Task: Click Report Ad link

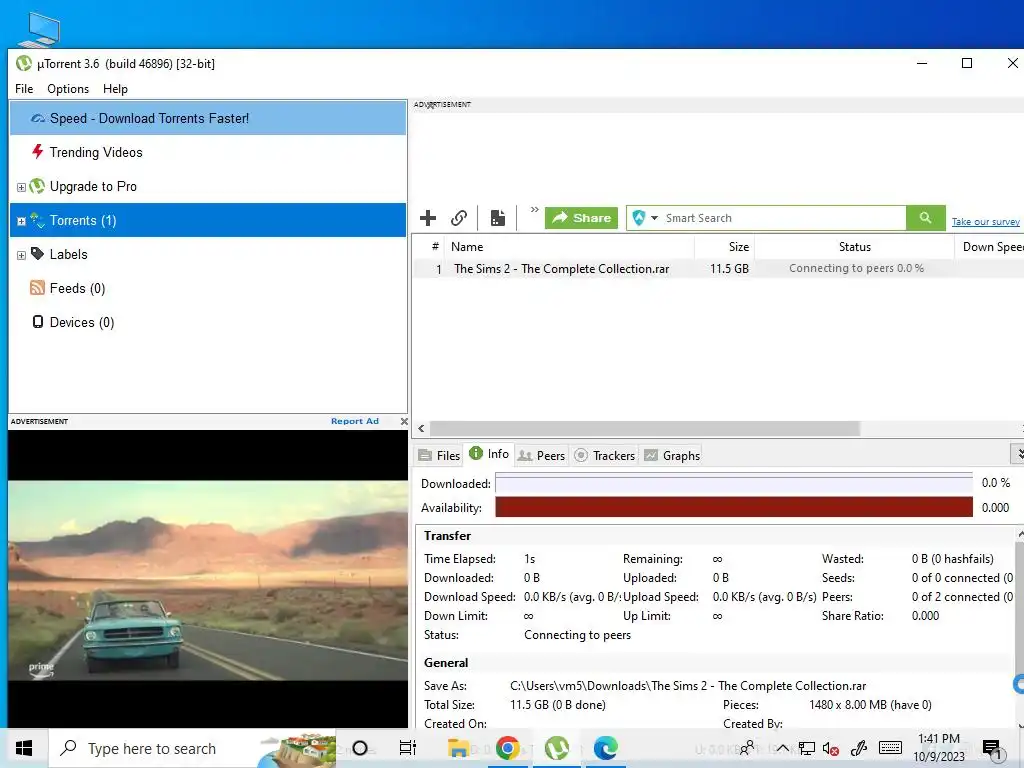Action: tap(355, 421)
